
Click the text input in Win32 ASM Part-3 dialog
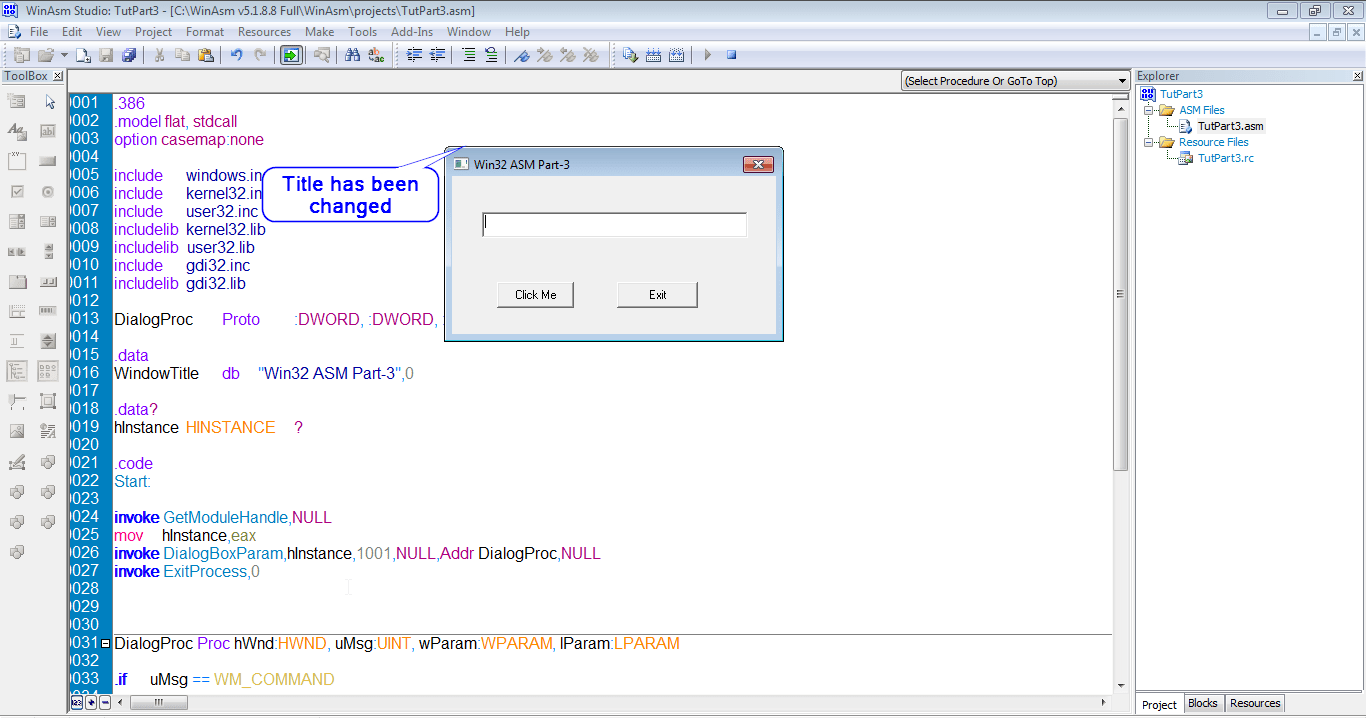click(x=614, y=225)
